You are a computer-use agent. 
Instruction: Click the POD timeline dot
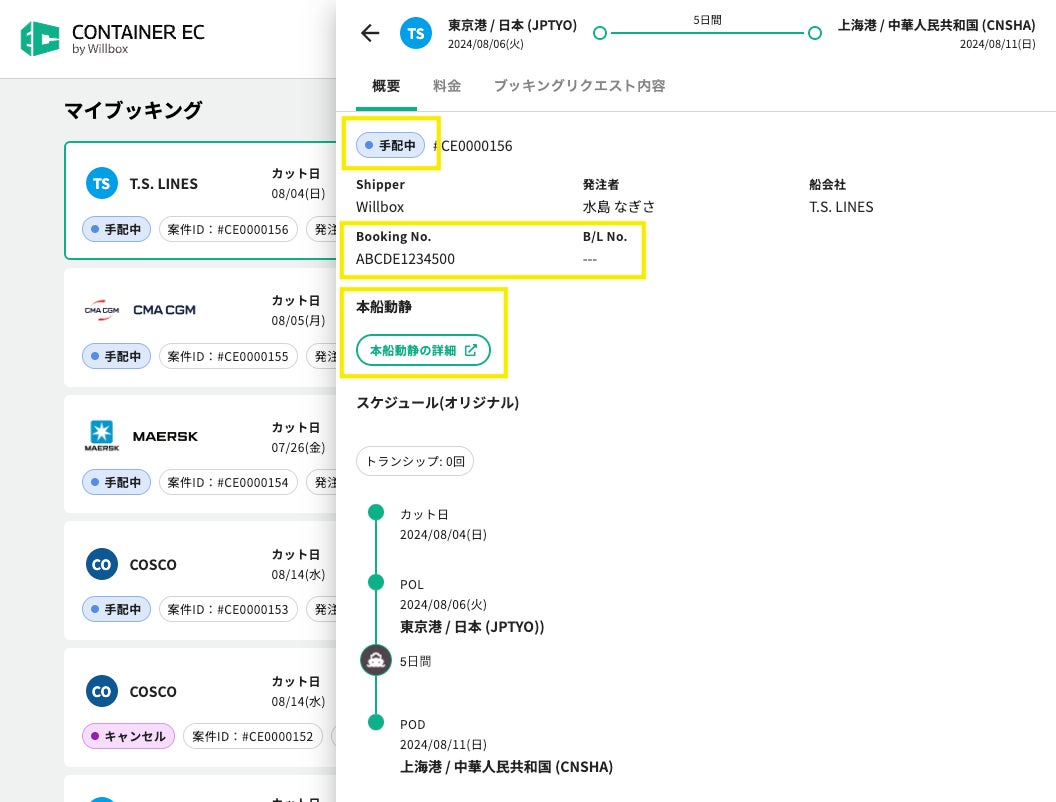[x=376, y=723]
